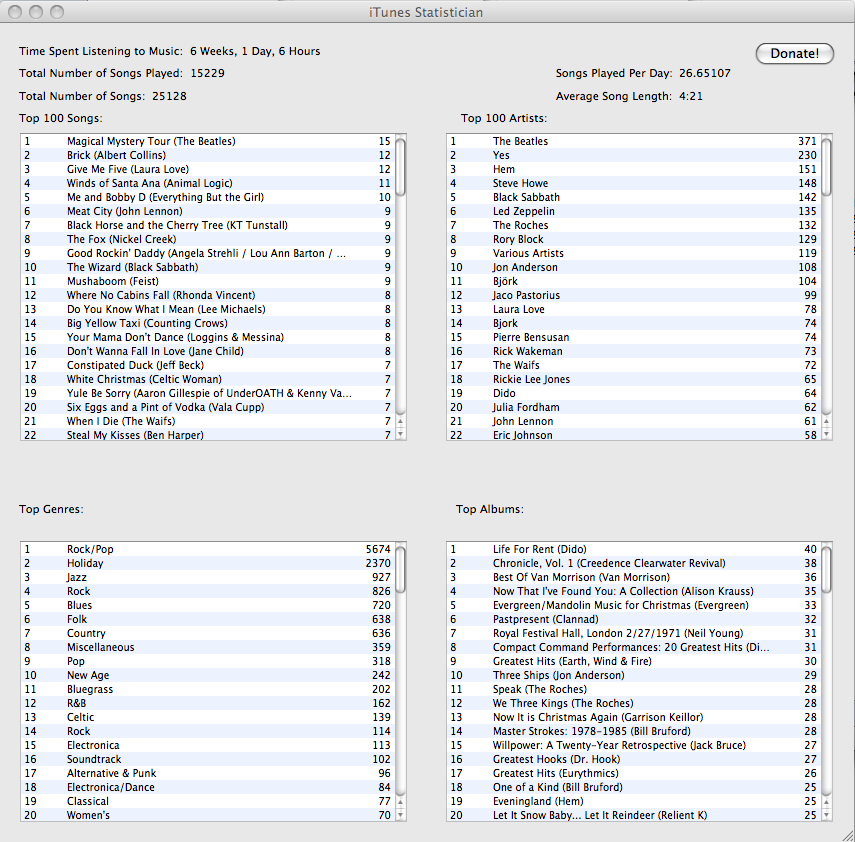Select song Black Horse and the Cherry Tree

pyautogui.click(x=208, y=225)
